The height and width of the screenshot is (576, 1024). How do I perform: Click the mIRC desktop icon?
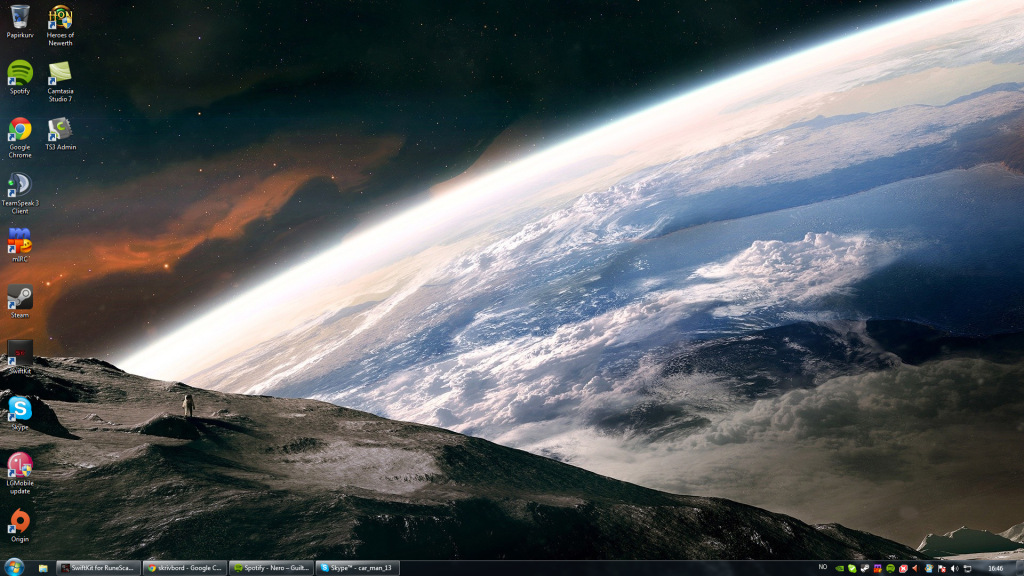click(19, 241)
